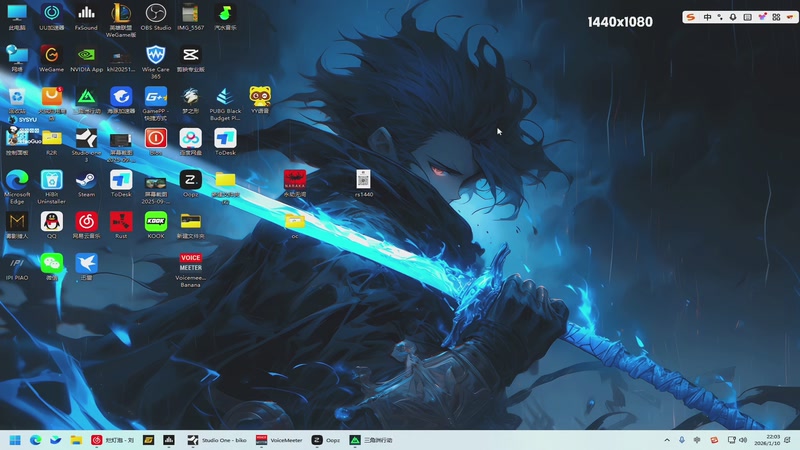Screen dimensions: 800x450
Task: Open the Windows Start menu
Action: point(15,440)
